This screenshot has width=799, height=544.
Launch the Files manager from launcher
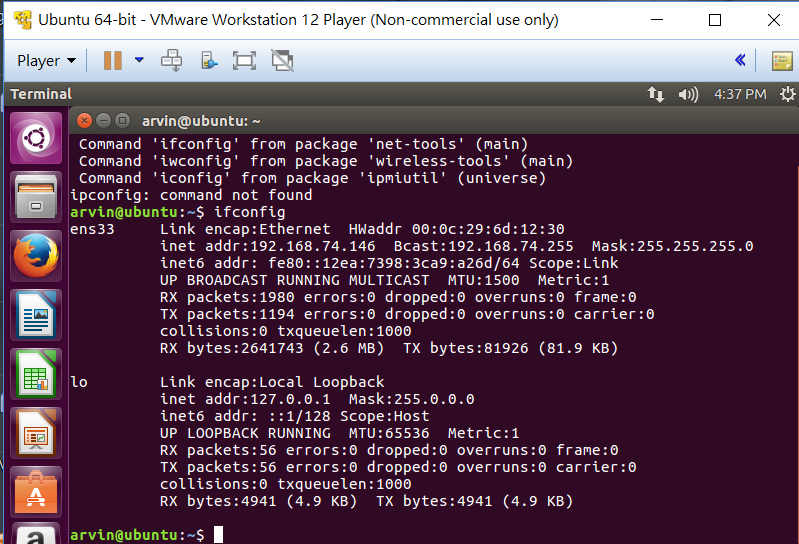click(36, 197)
